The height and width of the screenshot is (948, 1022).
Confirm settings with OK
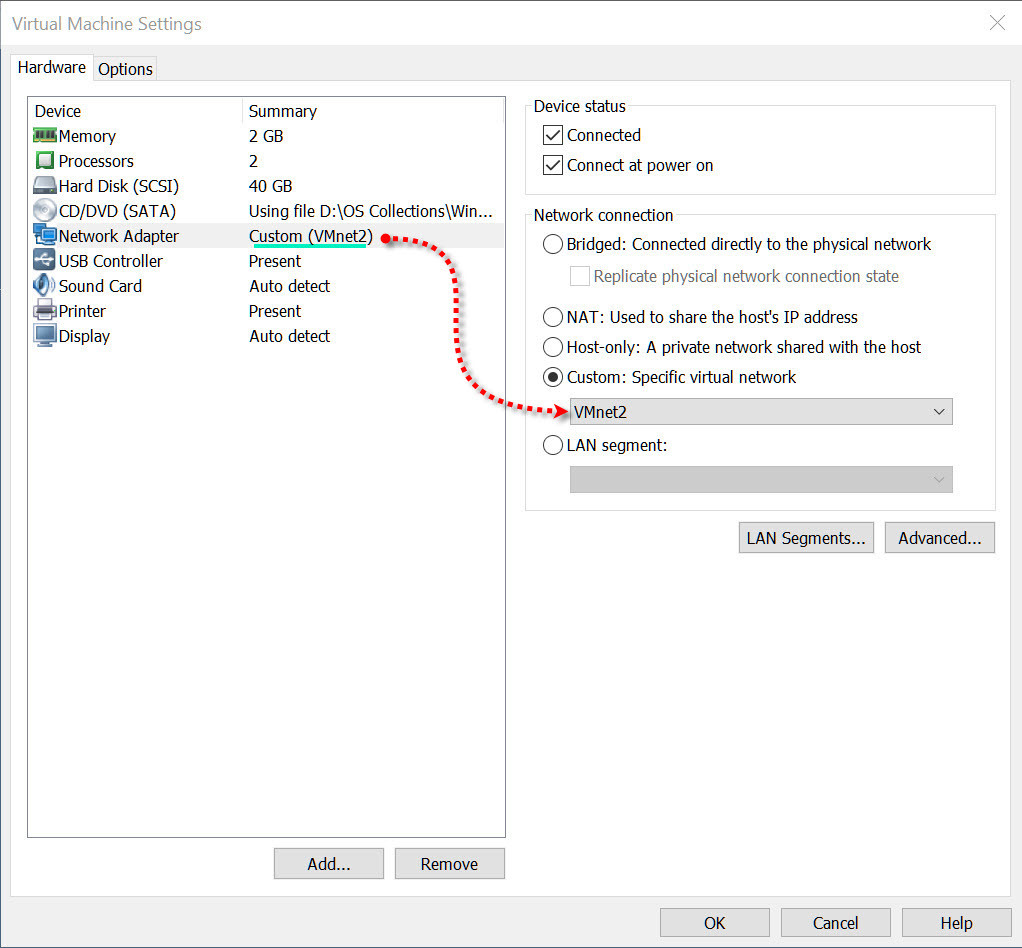click(x=714, y=923)
